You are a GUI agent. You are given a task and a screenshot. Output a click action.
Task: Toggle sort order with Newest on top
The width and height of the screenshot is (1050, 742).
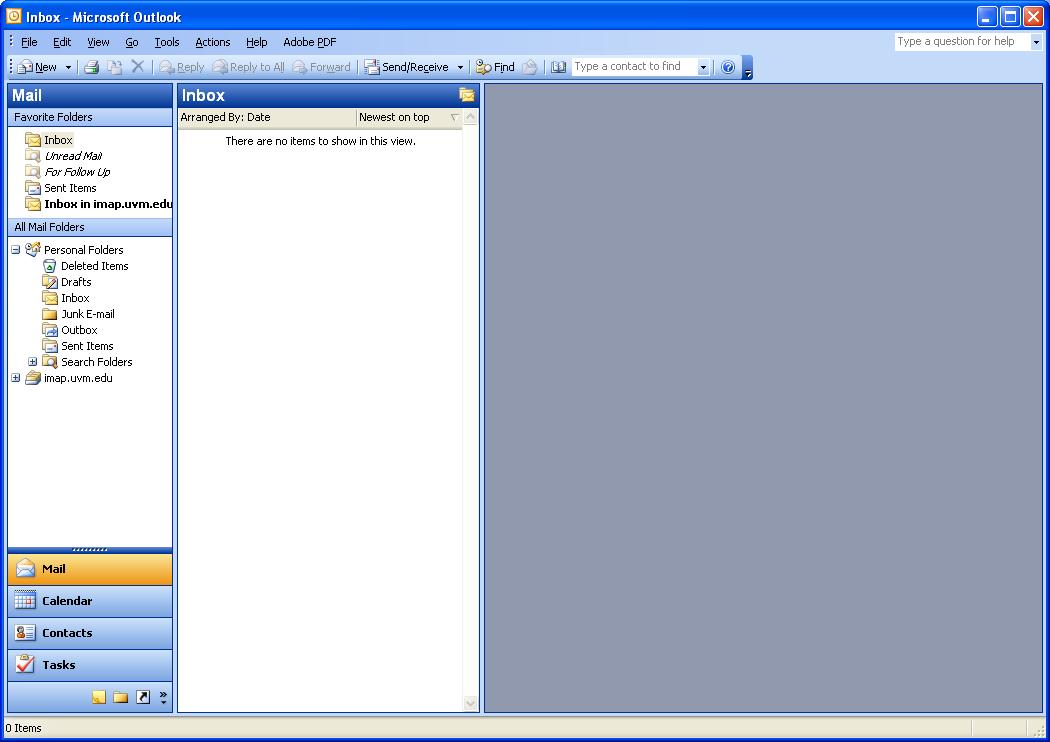tap(395, 117)
